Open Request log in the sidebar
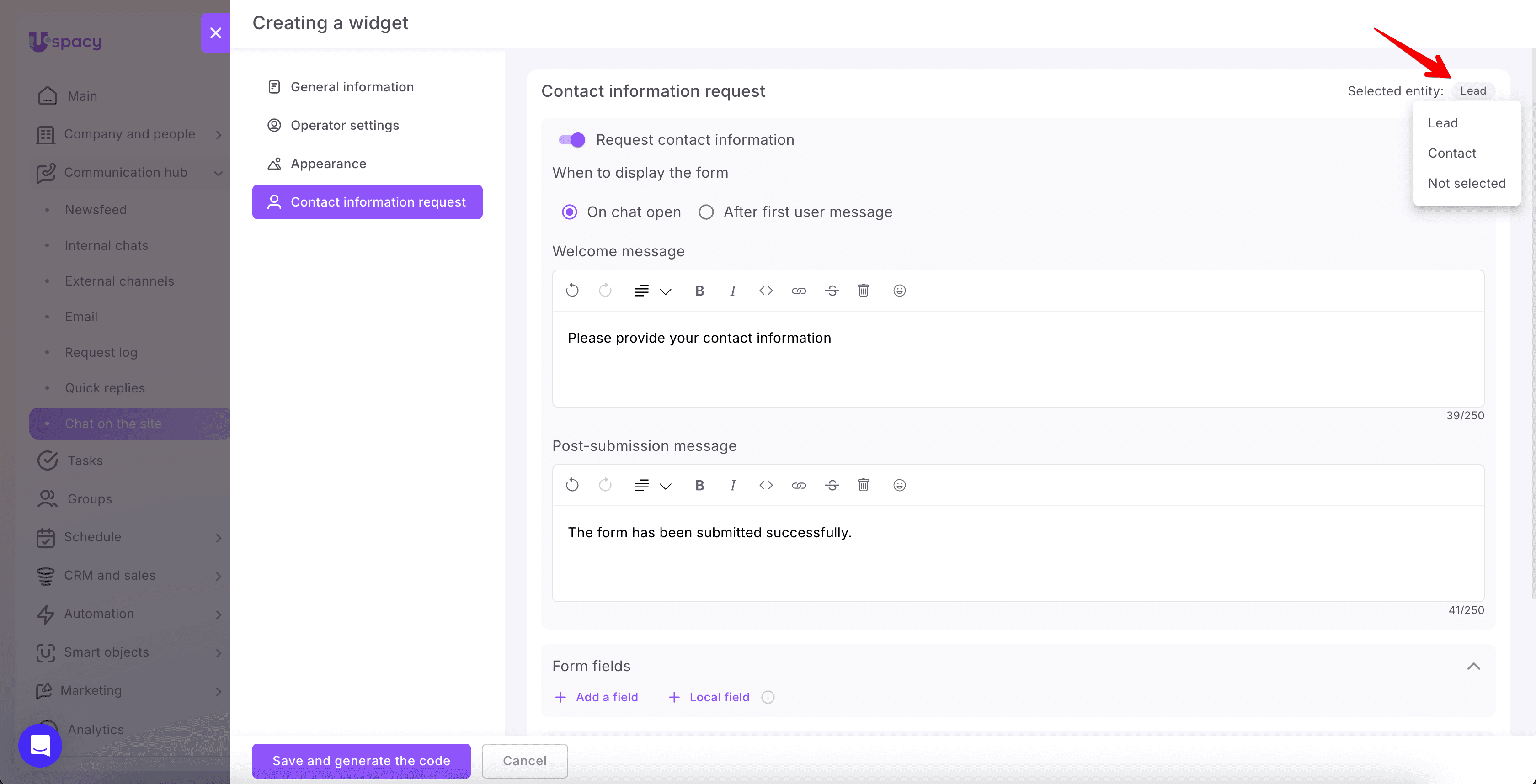This screenshot has width=1536, height=784. click(101, 352)
